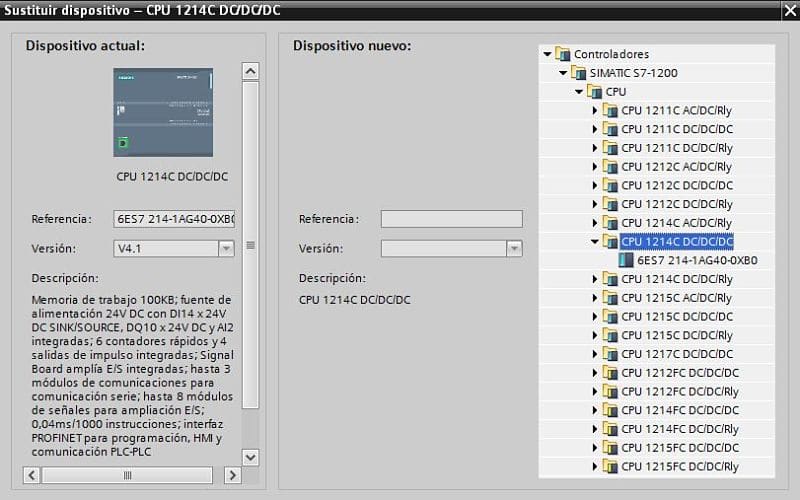Open current device Versión V4.1 dropdown

coord(226,248)
